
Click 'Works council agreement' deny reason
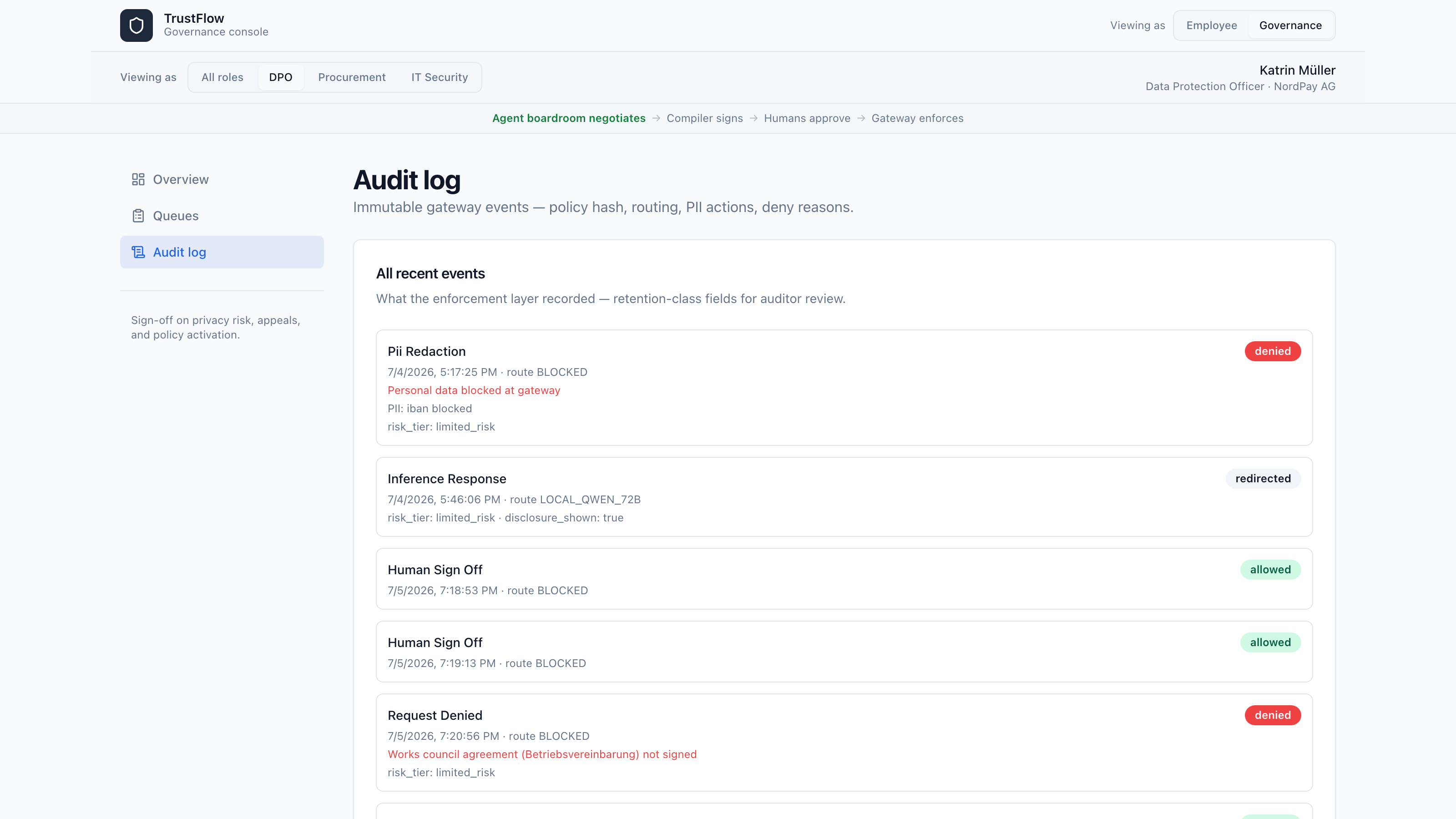(542, 754)
